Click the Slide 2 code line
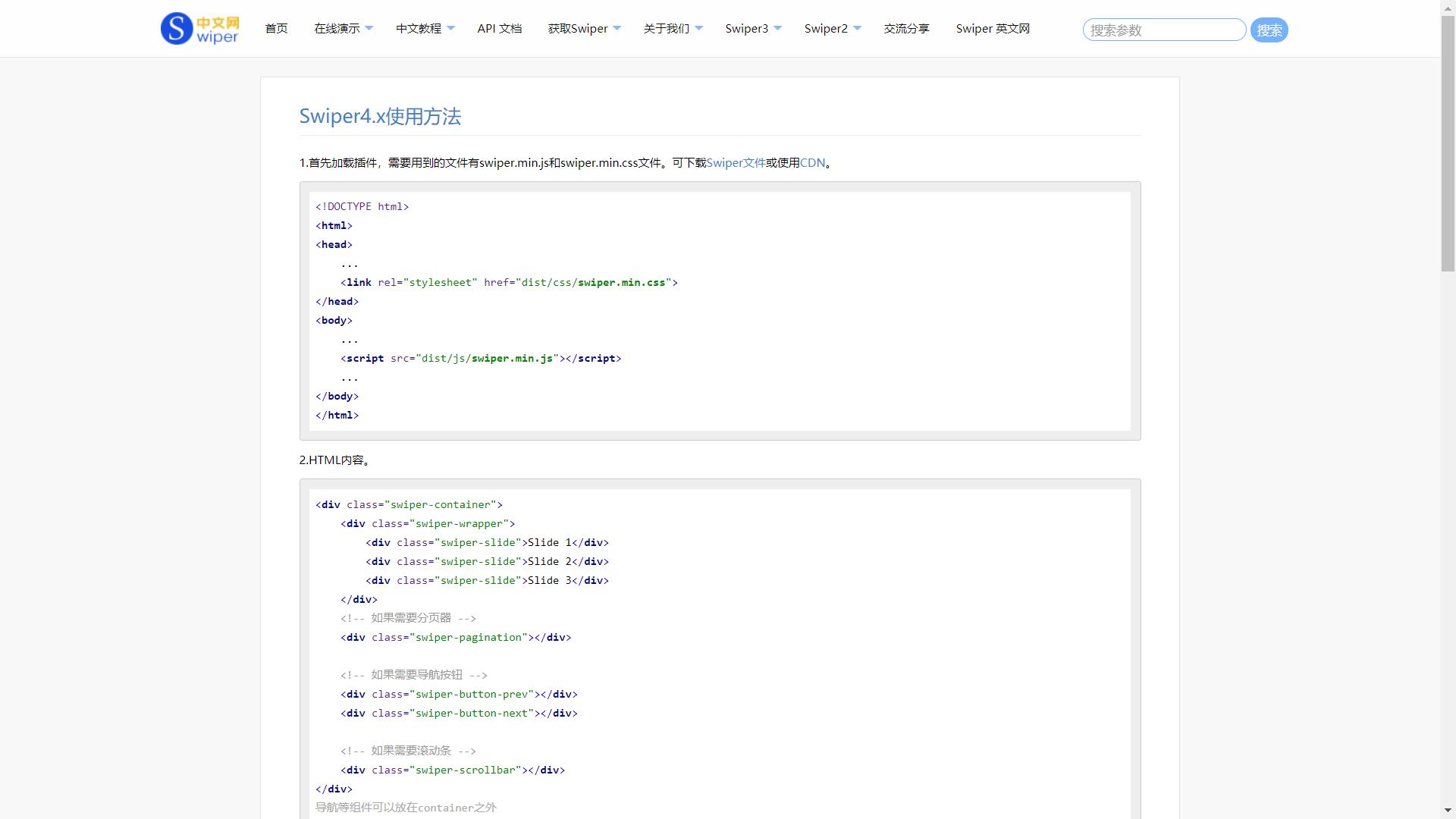Screen dimensions: 1456x819 coord(487,561)
